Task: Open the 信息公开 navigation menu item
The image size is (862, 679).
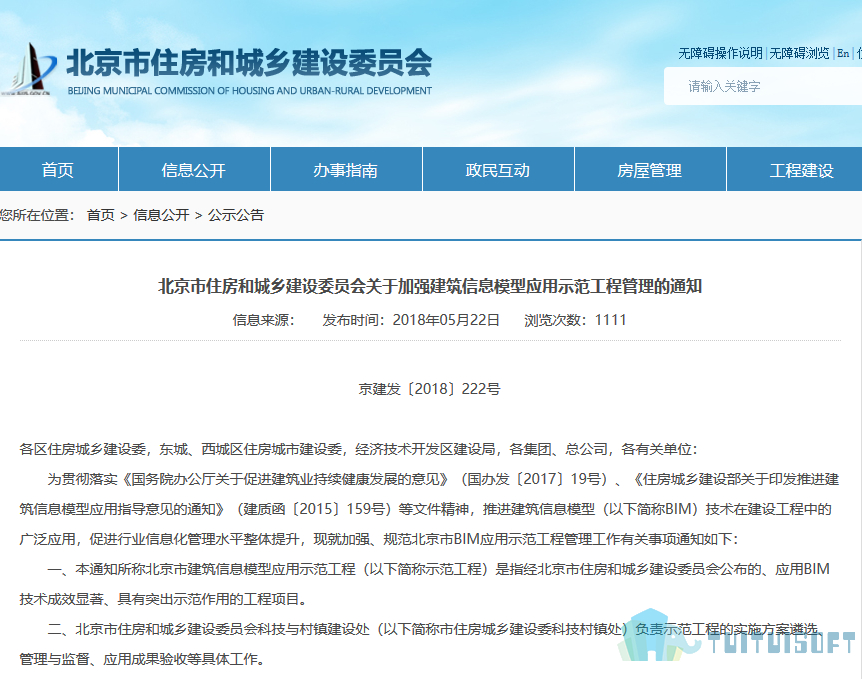Action: point(194,170)
